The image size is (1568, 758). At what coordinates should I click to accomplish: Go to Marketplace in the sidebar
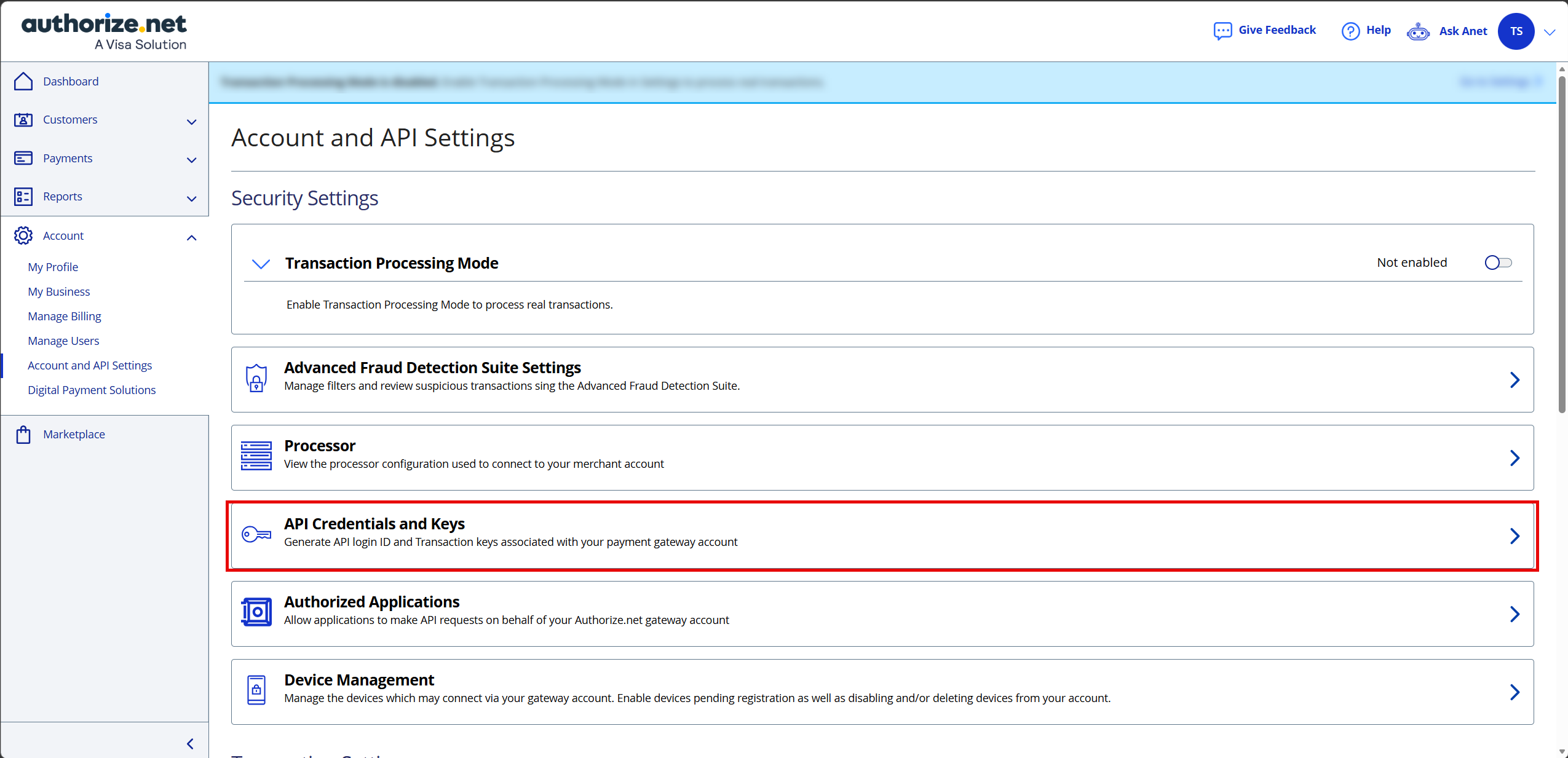74,434
